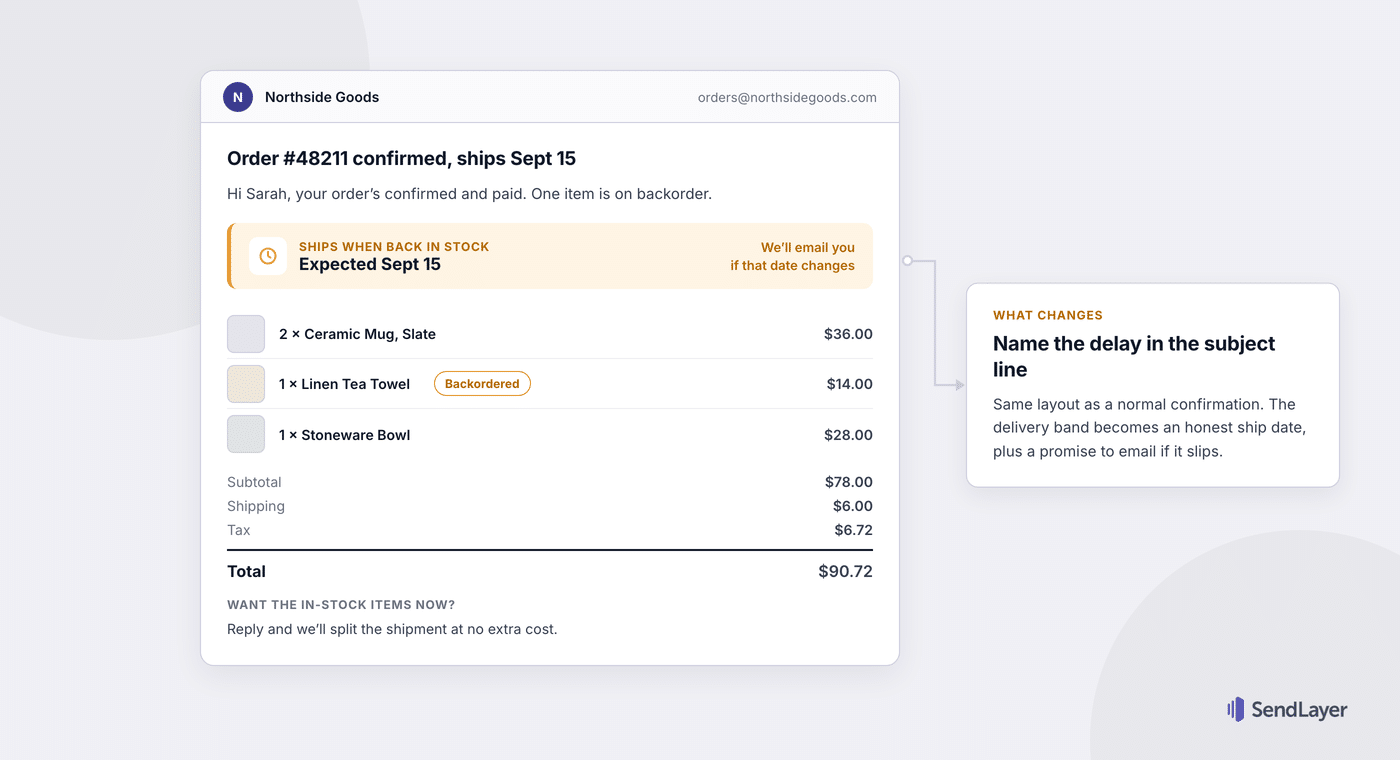Click the split the shipment reply text
Image resolution: width=1400 pixels, height=760 pixels.
(392, 629)
